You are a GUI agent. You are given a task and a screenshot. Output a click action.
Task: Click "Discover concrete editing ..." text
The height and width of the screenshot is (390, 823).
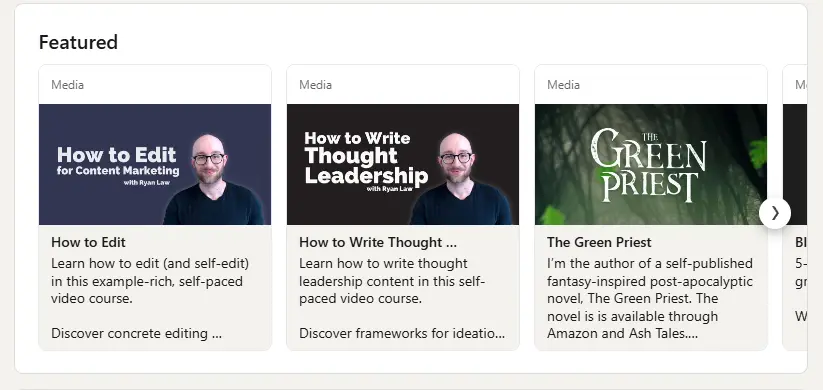coord(136,333)
